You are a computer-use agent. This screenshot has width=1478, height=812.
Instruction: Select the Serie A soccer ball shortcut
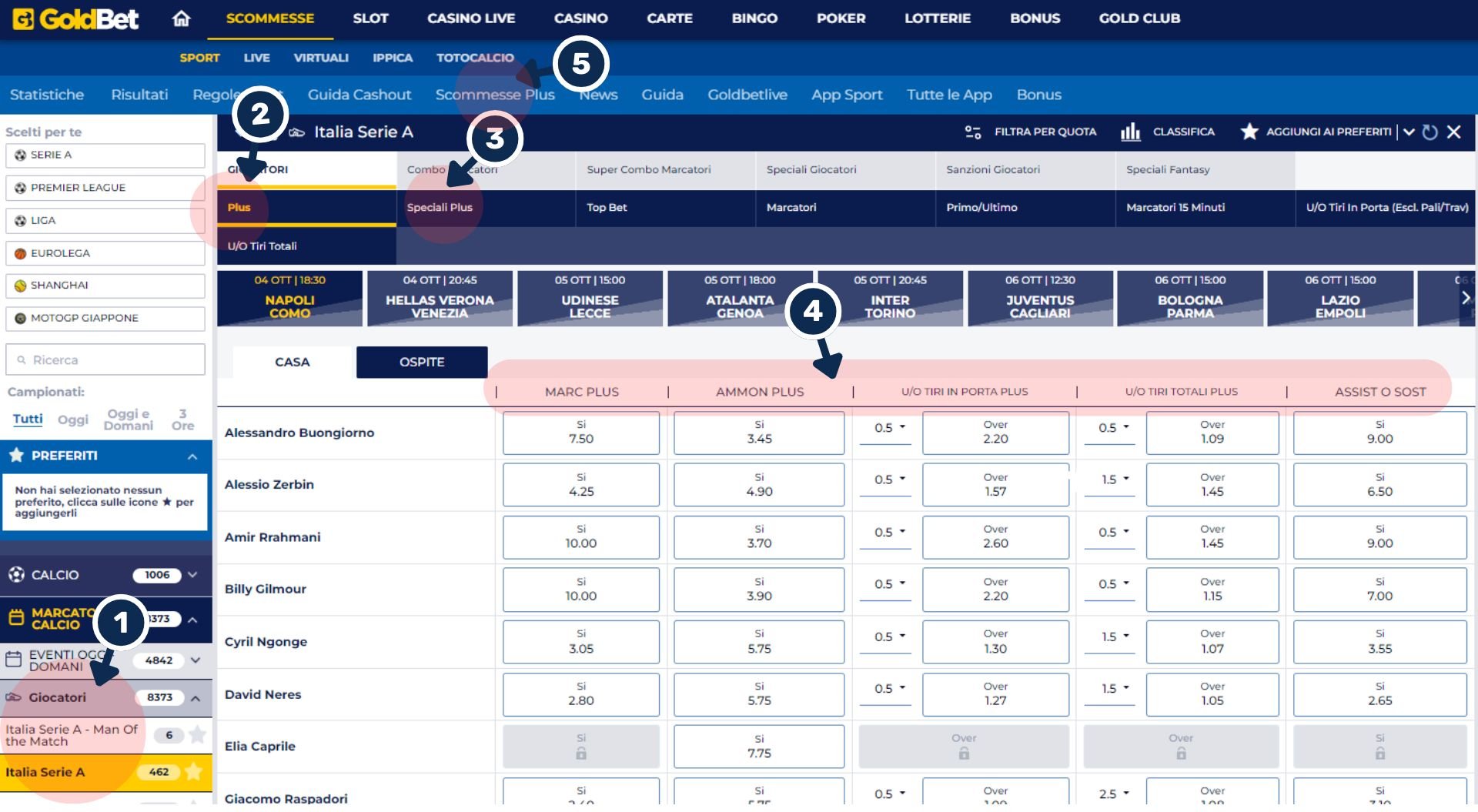click(x=22, y=155)
